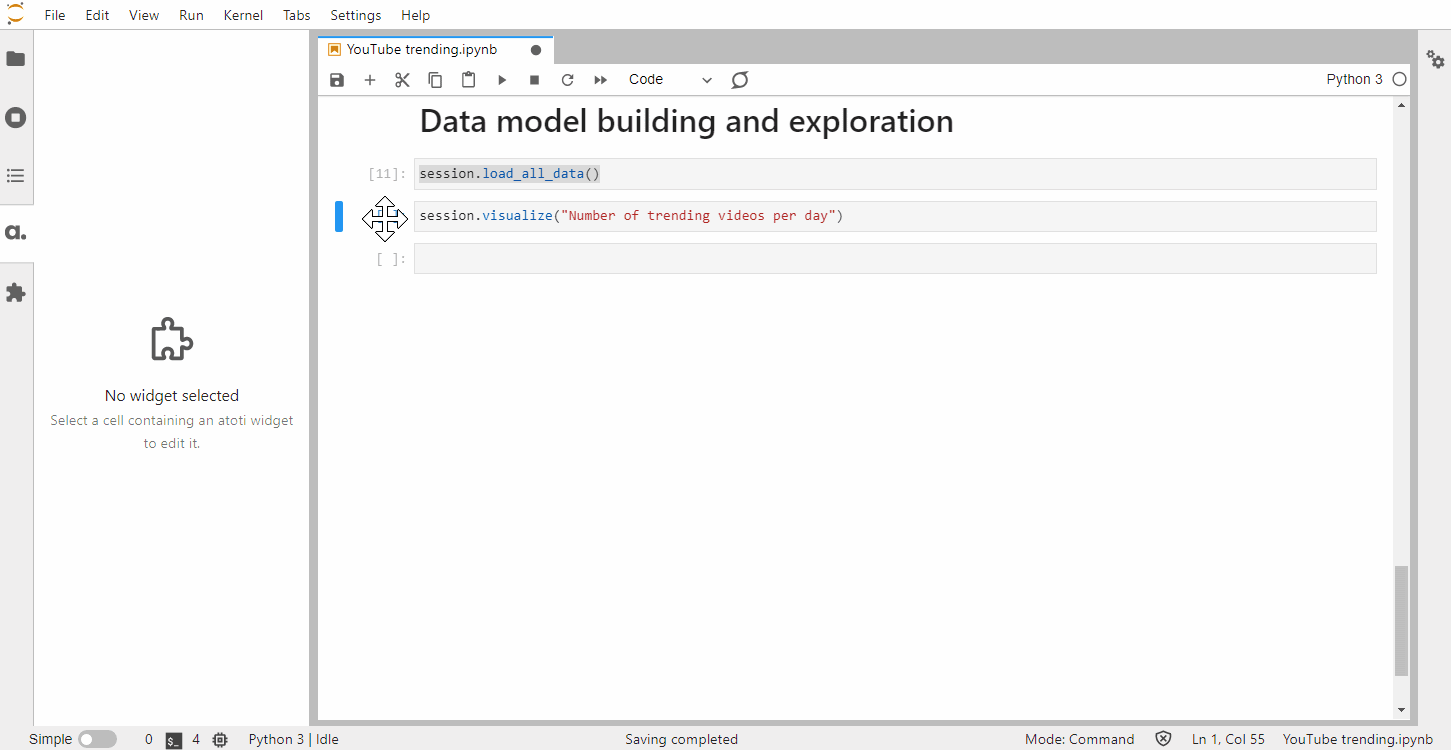Image resolution: width=1451 pixels, height=750 pixels.
Task: Open the Edit menu
Action: click(97, 15)
